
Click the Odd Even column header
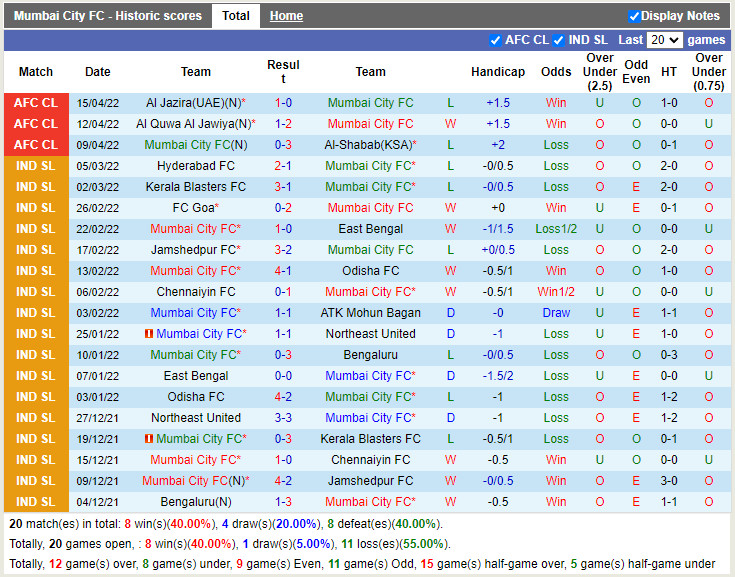tap(636, 72)
